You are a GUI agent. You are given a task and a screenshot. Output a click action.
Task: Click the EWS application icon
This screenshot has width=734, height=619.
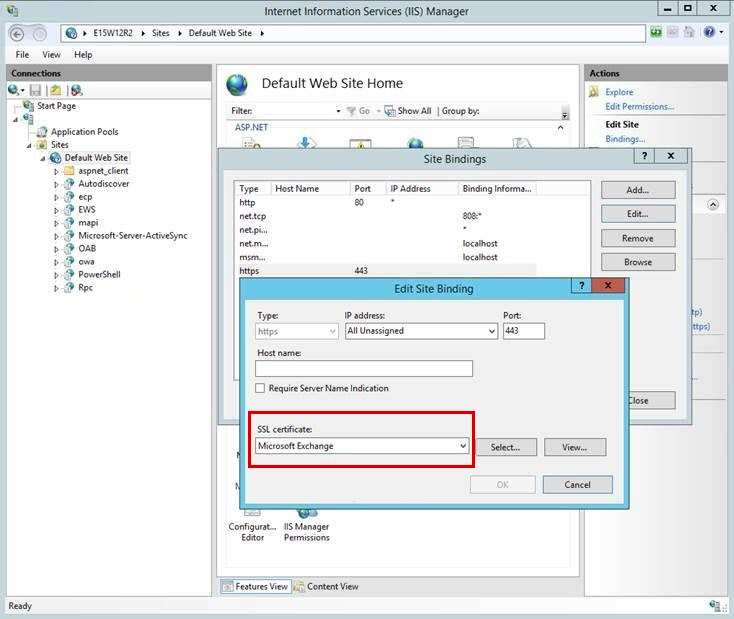click(x=69, y=209)
